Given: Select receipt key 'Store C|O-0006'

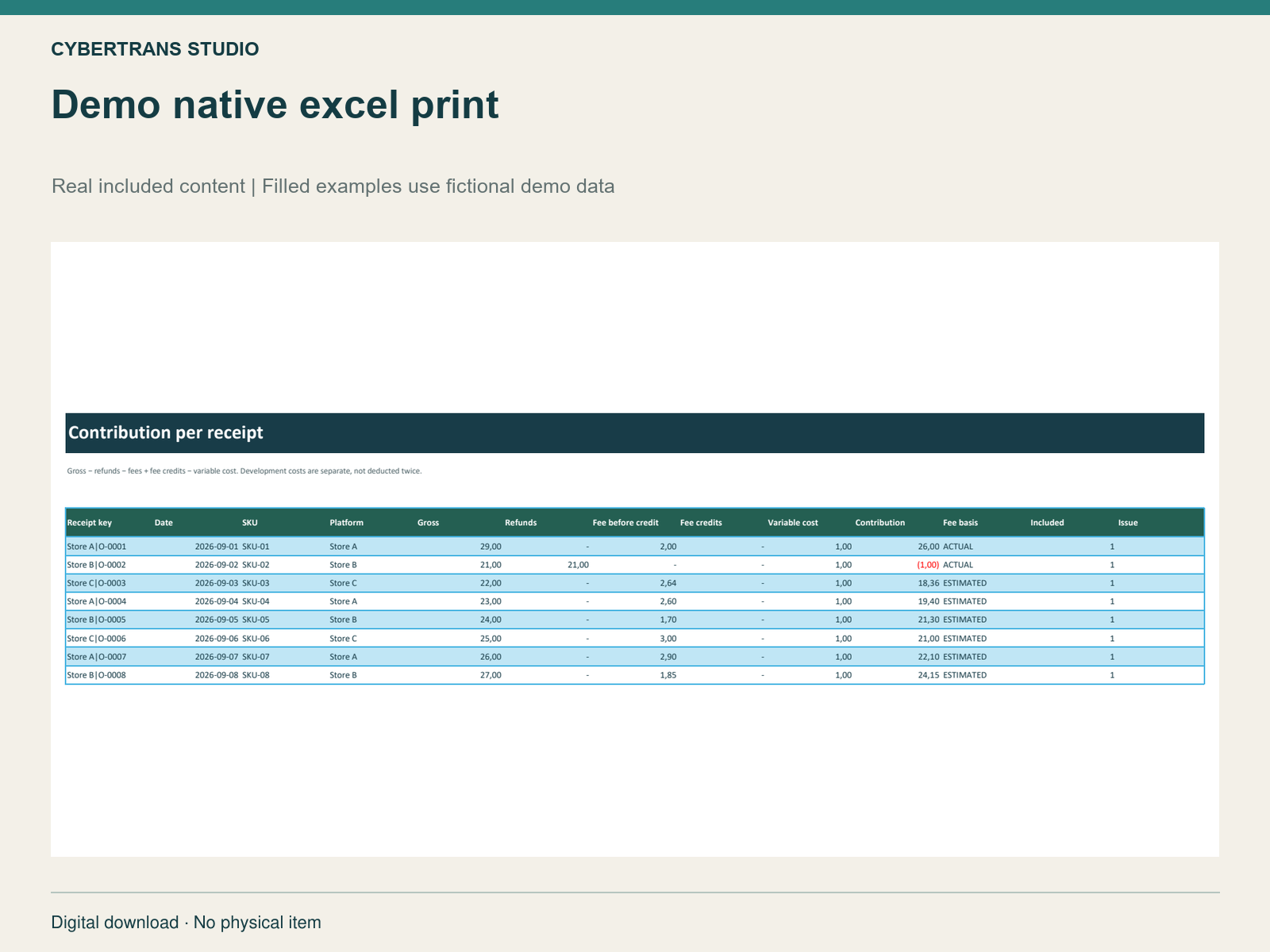Looking at the screenshot, I should pos(97,639).
